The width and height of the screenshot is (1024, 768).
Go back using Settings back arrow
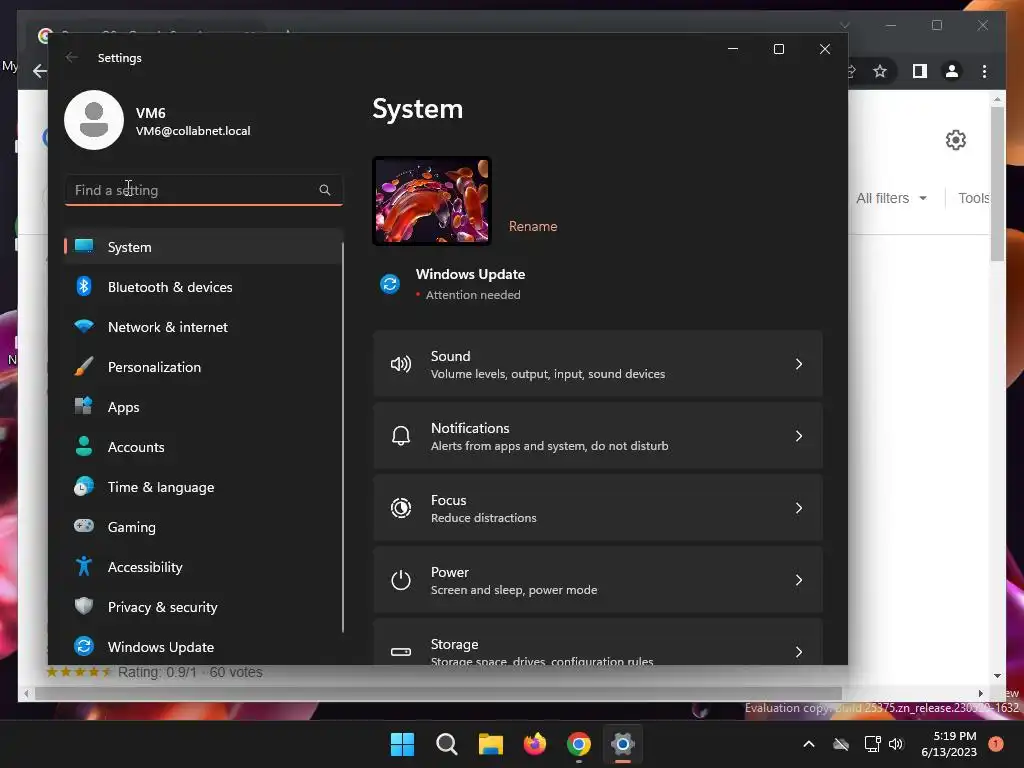point(72,57)
